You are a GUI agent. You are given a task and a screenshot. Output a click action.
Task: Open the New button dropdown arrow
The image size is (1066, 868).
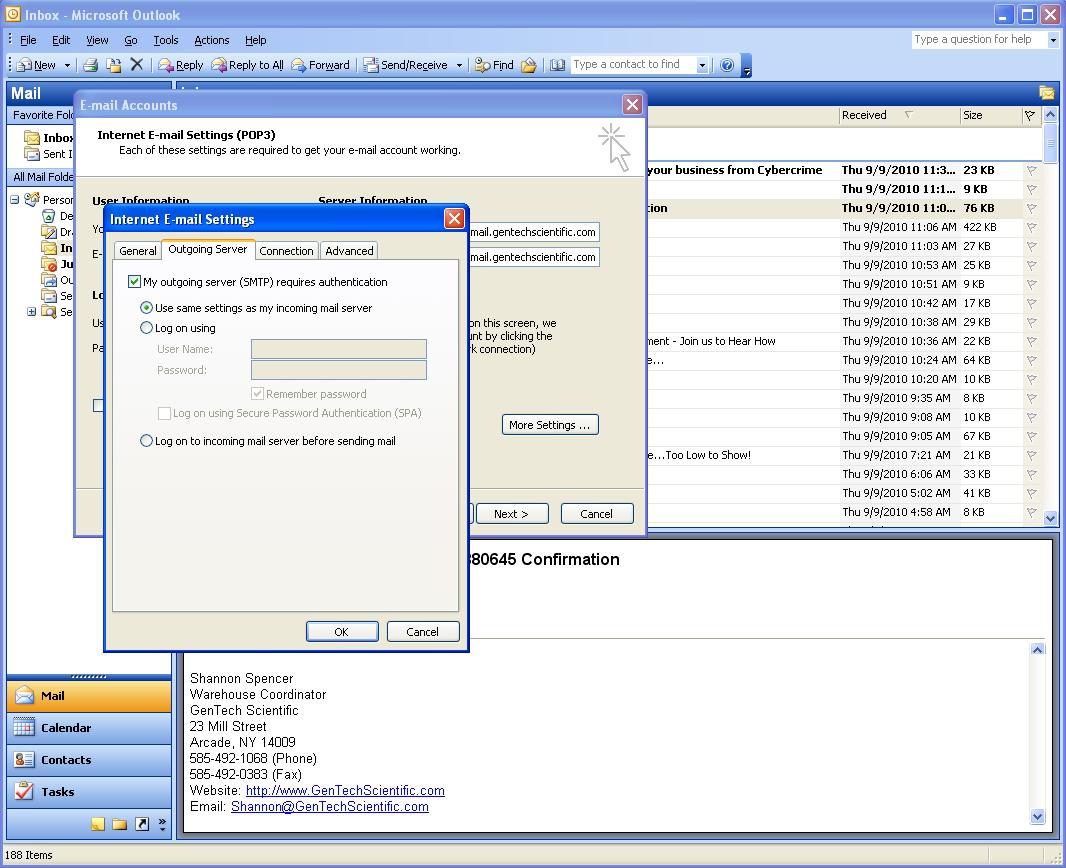point(67,65)
